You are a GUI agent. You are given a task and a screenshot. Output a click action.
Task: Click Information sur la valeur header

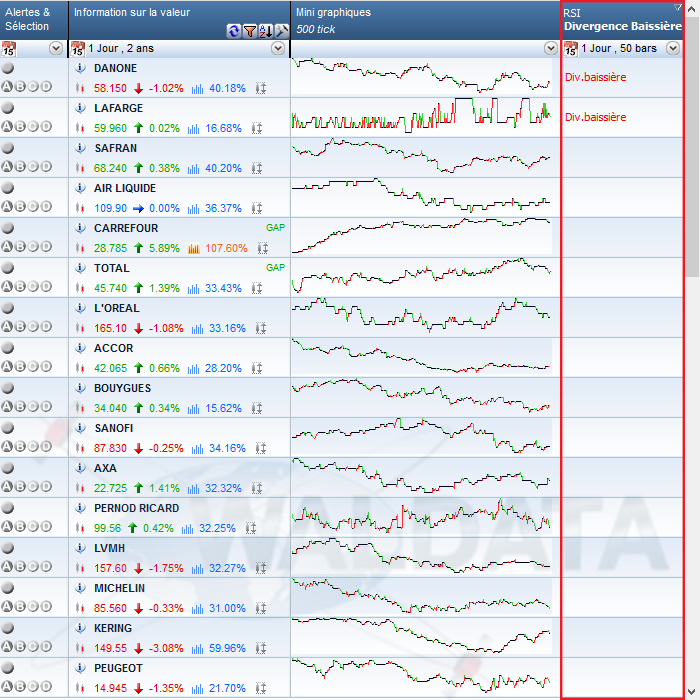(x=179, y=20)
